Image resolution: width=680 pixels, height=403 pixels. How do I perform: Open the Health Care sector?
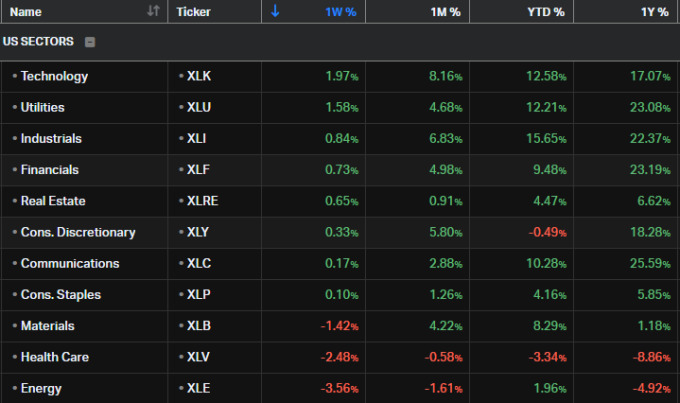pyautogui.click(x=54, y=357)
